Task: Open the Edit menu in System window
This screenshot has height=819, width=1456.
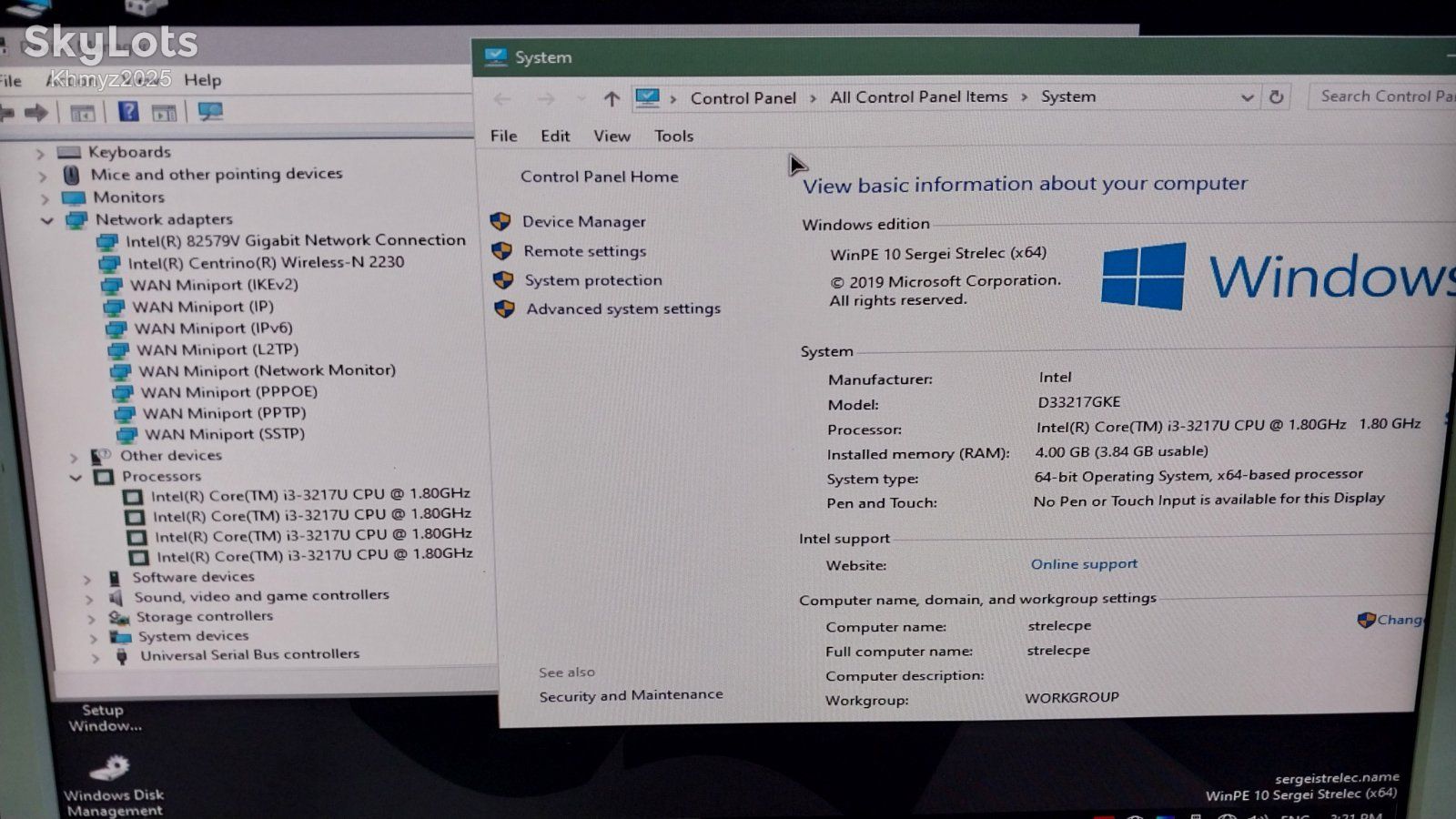Action: coord(555,136)
